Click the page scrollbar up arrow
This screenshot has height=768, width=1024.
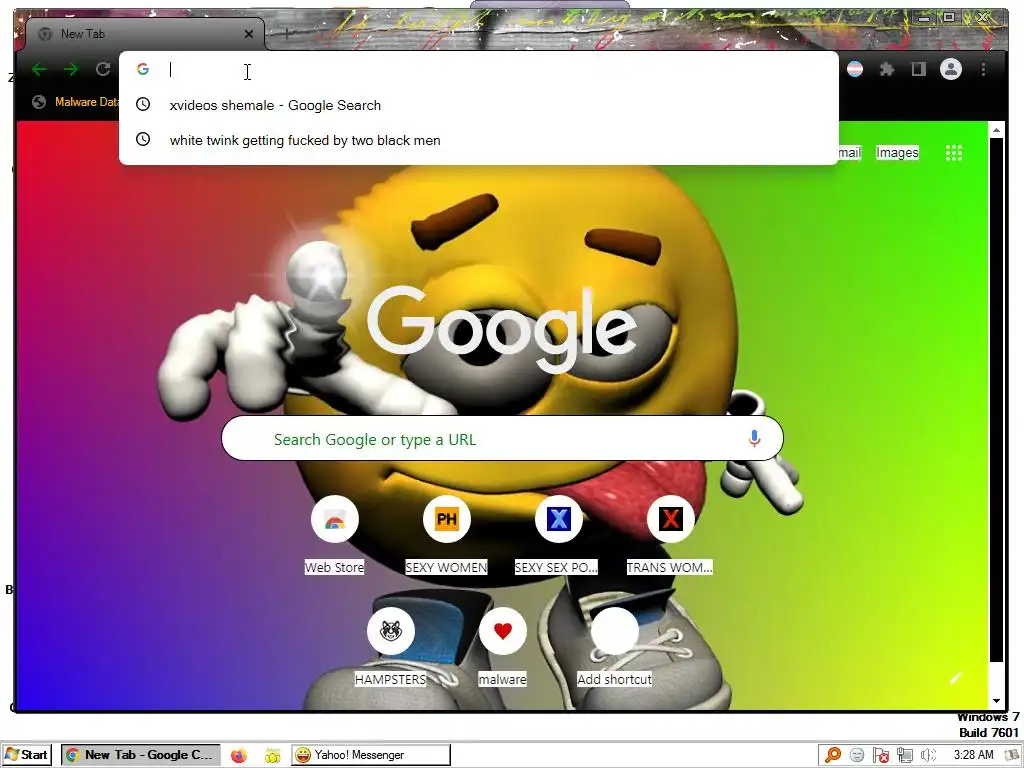point(996,130)
